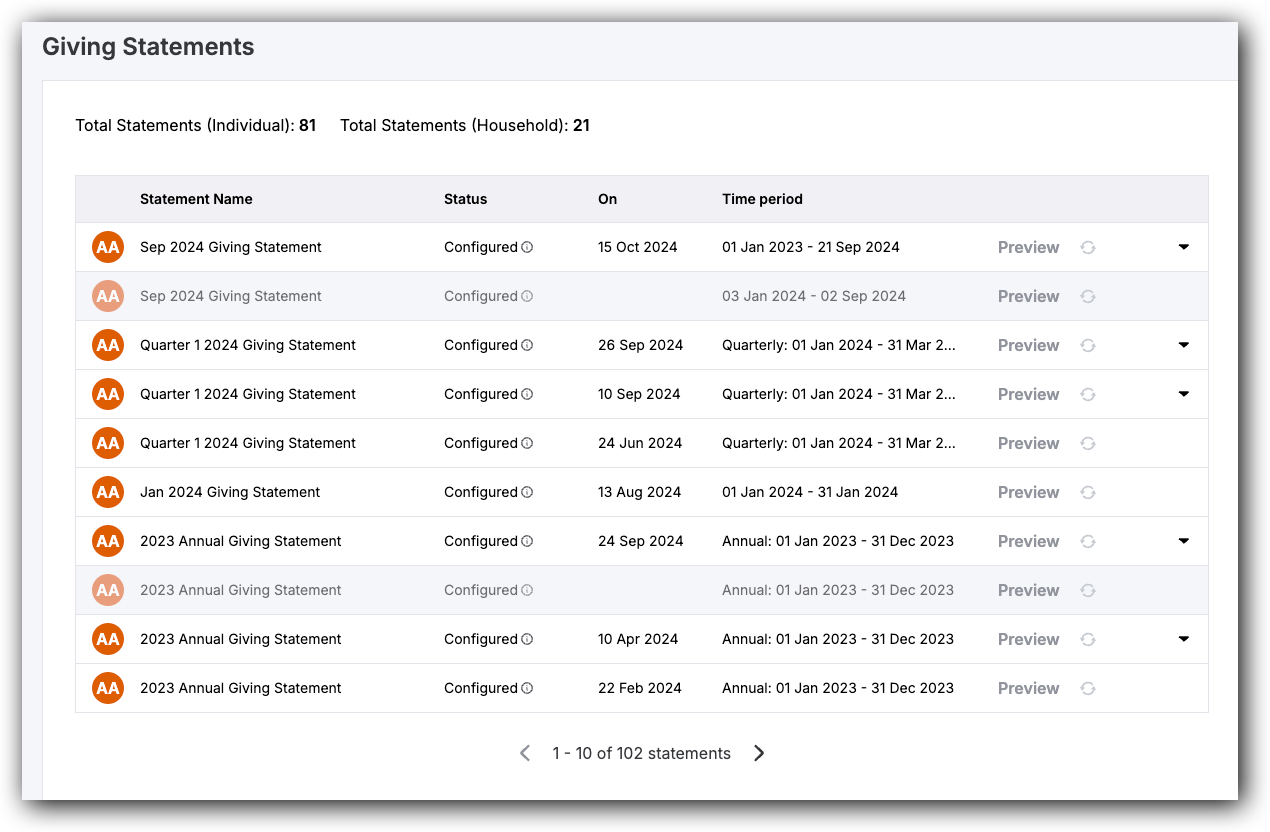
Task: Select the AA avatar on the first Quarter 1 2024 row
Action: pyautogui.click(x=107, y=345)
